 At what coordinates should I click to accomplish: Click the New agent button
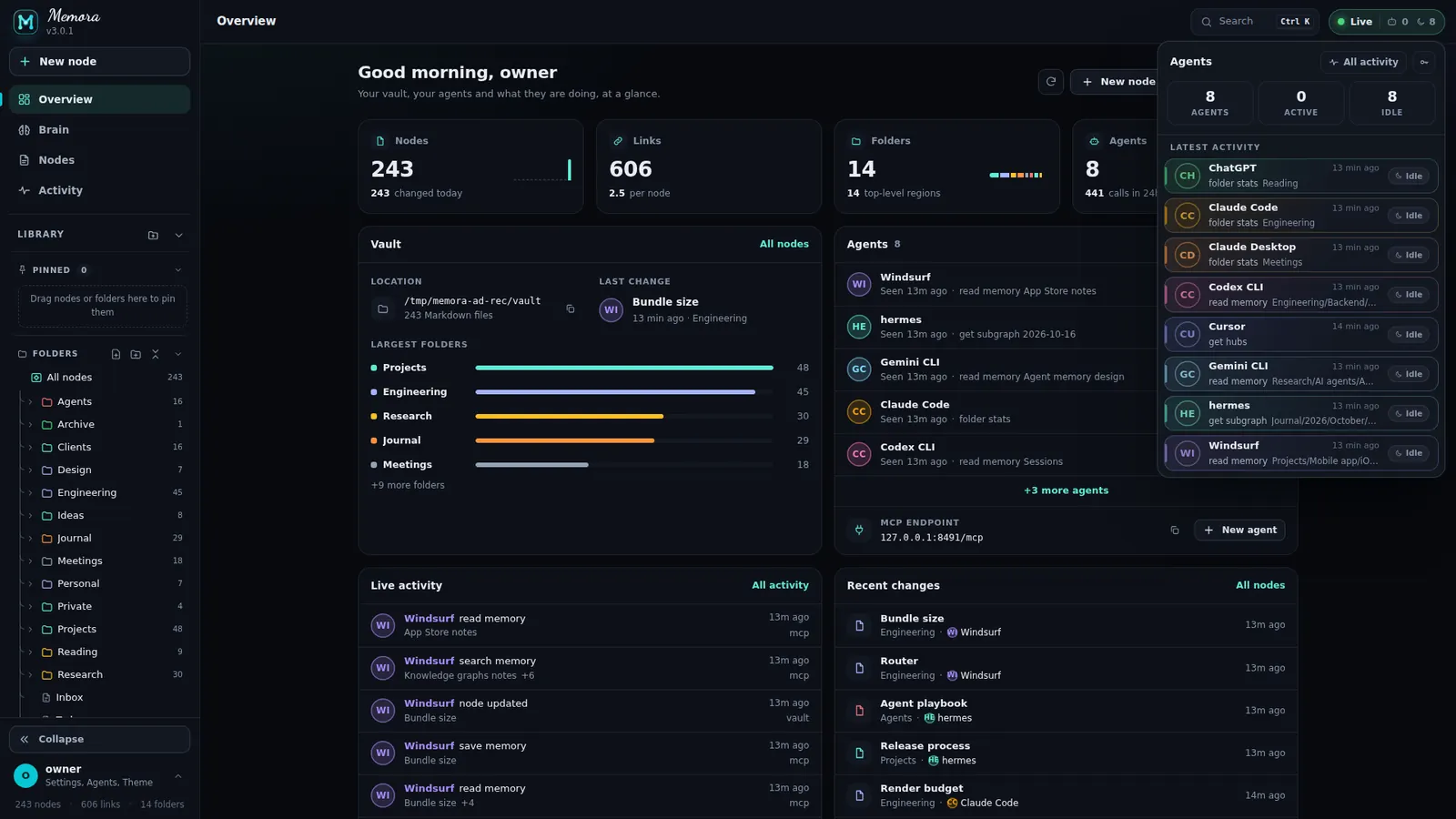(x=1239, y=530)
